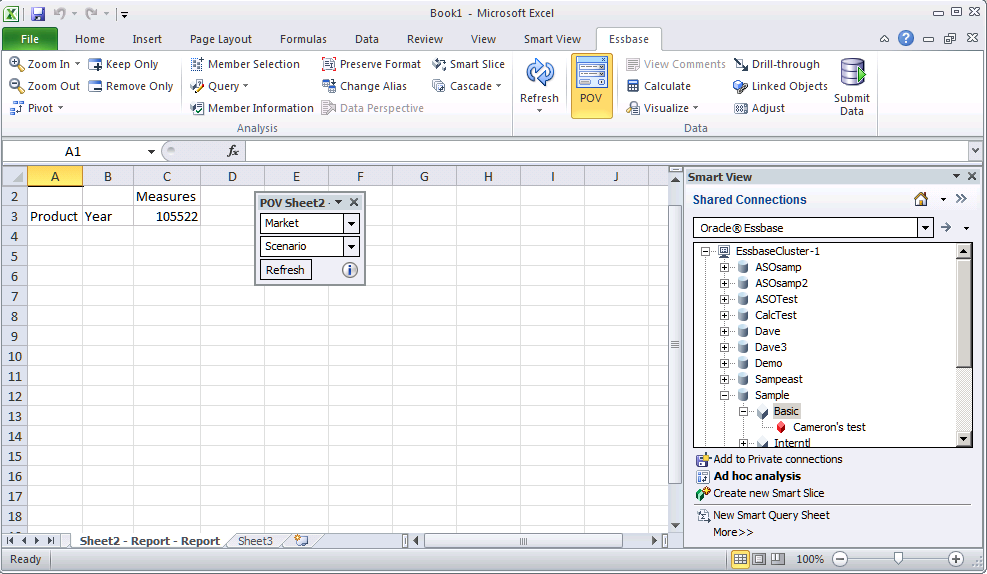Open the Query menu
The width and height of the screenshot is (987, 574).
pyautogui.click(x=219, y=86)
